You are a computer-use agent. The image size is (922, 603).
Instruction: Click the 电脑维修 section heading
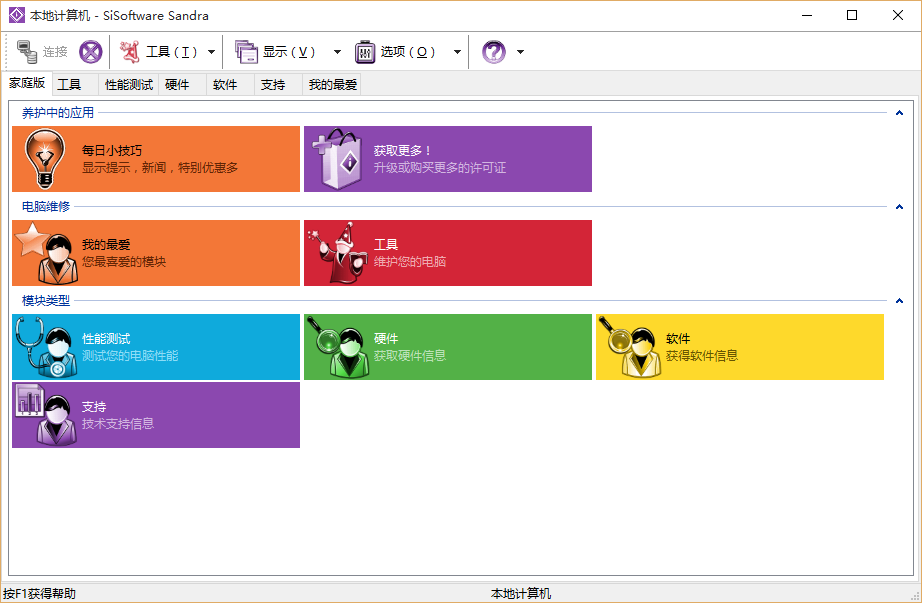pyautogui.click(x=46, y=207)
